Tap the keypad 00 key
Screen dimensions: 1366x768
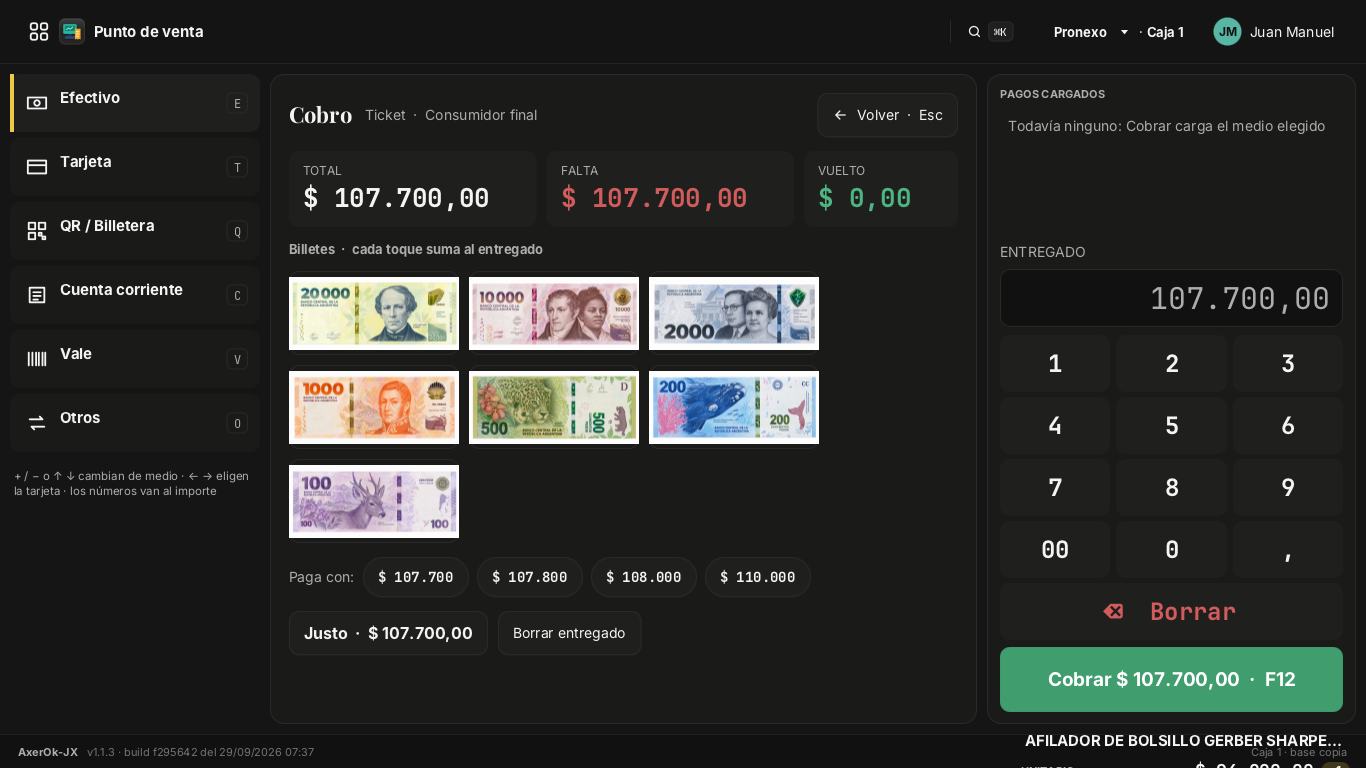1055,550
